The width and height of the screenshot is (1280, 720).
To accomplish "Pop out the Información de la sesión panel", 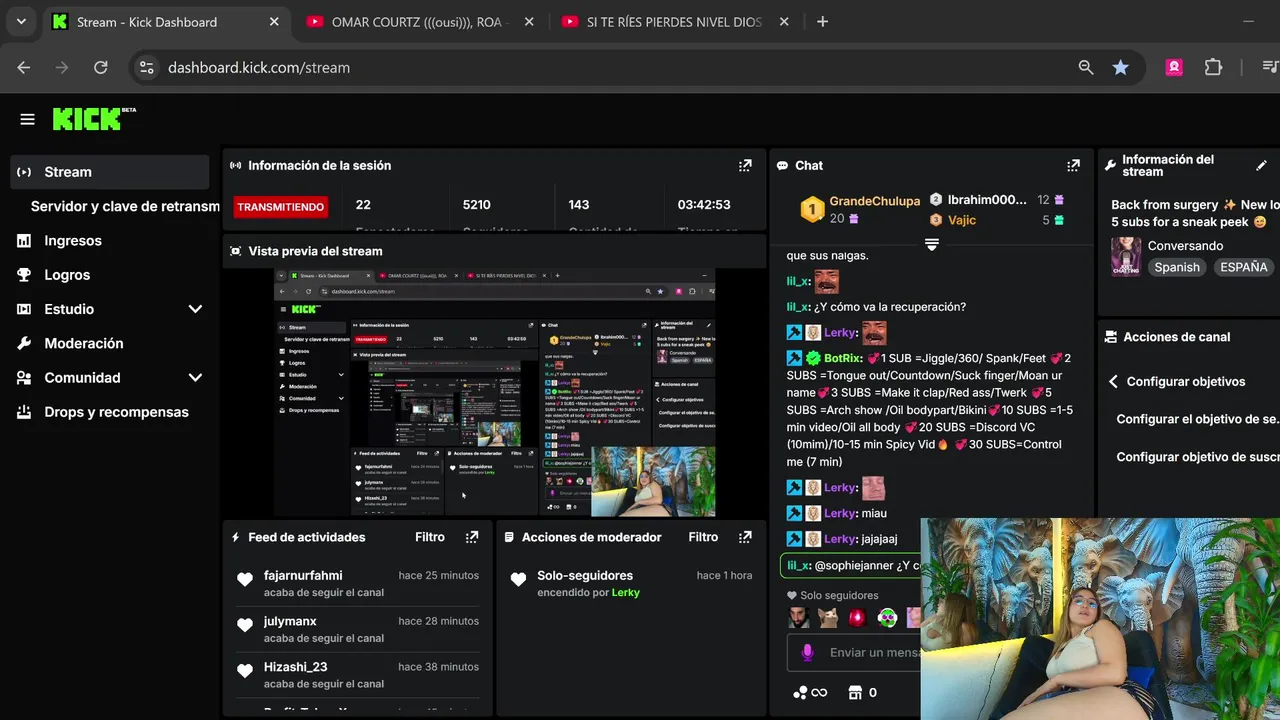I will (745, 166).
